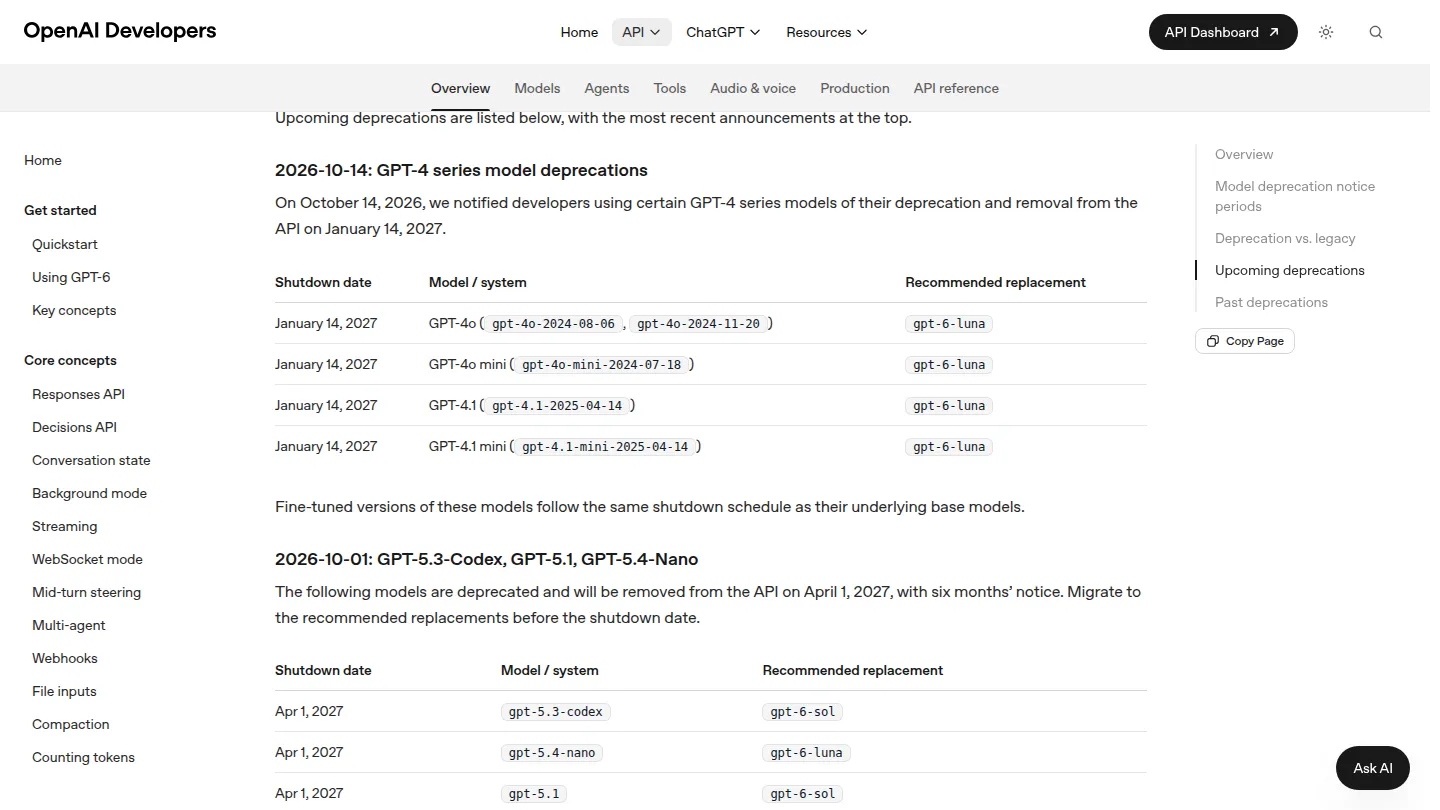
Task: Open search with the magnifier icon
Action: (1376, 32)
